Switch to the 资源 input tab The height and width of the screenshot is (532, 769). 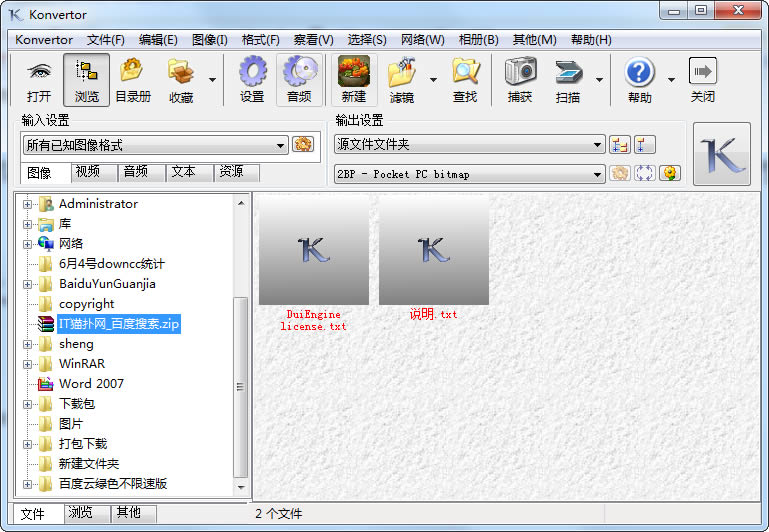click(237, 172)
